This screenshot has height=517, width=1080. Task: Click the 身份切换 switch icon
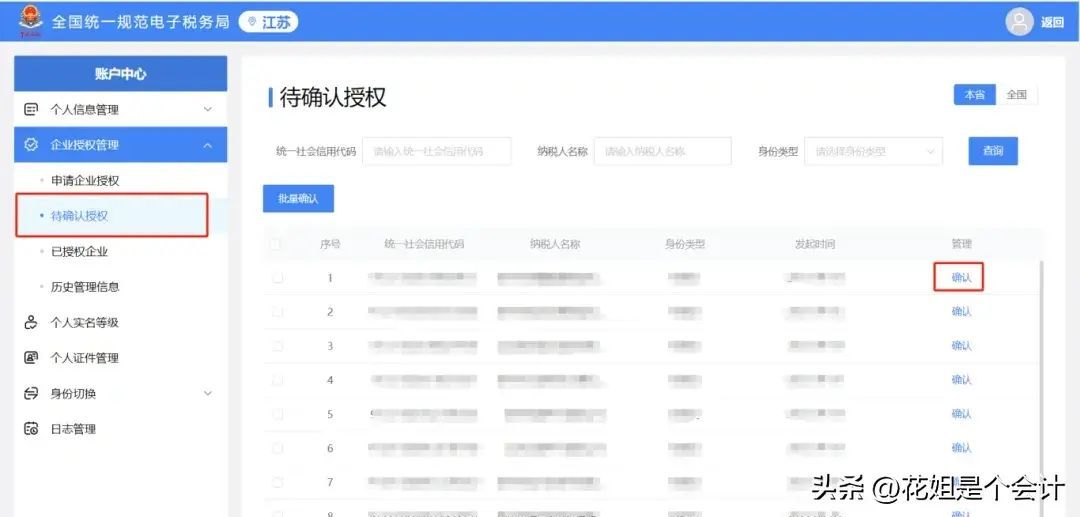point(31,394)
